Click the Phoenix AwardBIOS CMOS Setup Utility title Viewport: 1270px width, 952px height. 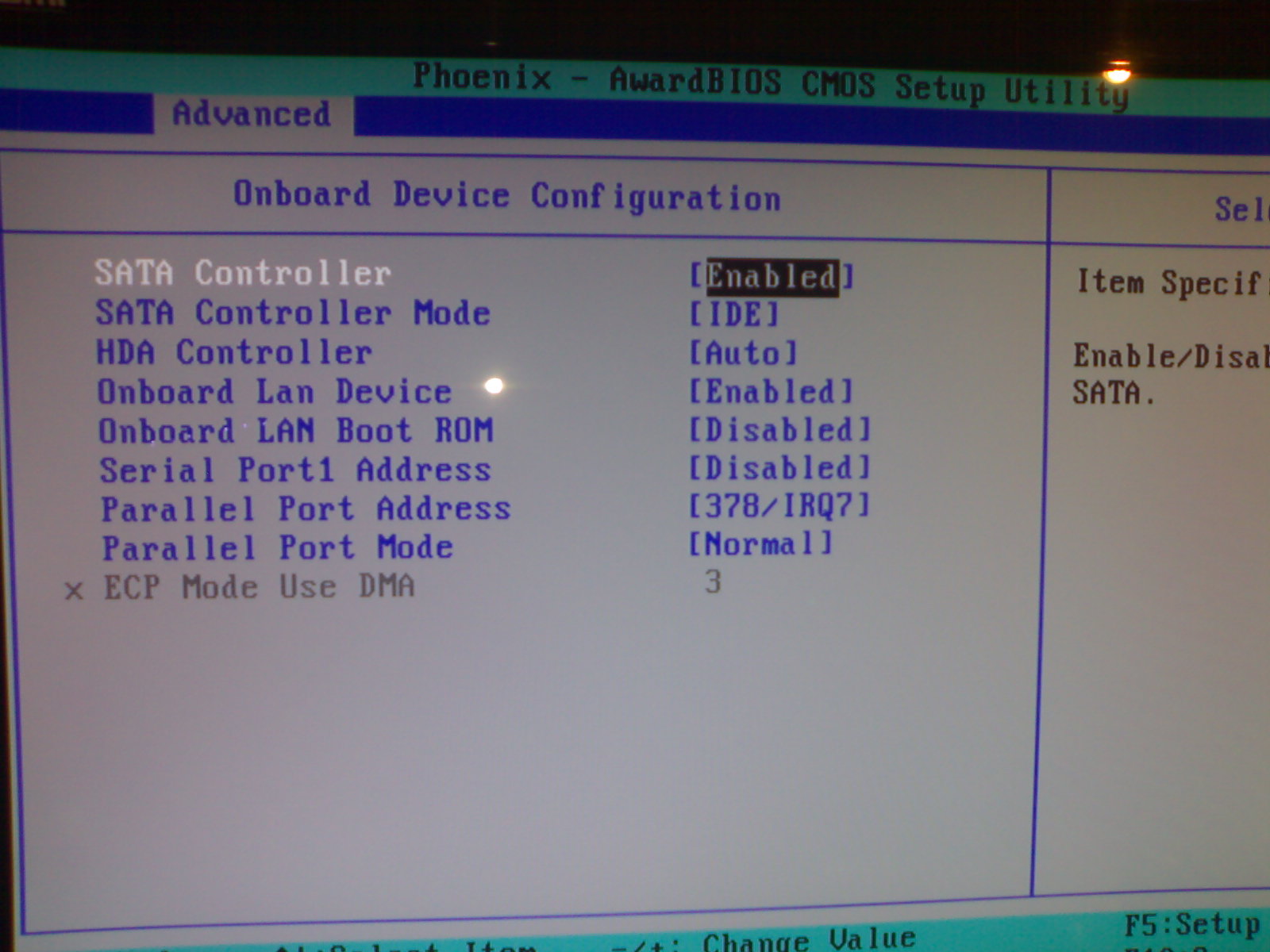tap(770, 86)
